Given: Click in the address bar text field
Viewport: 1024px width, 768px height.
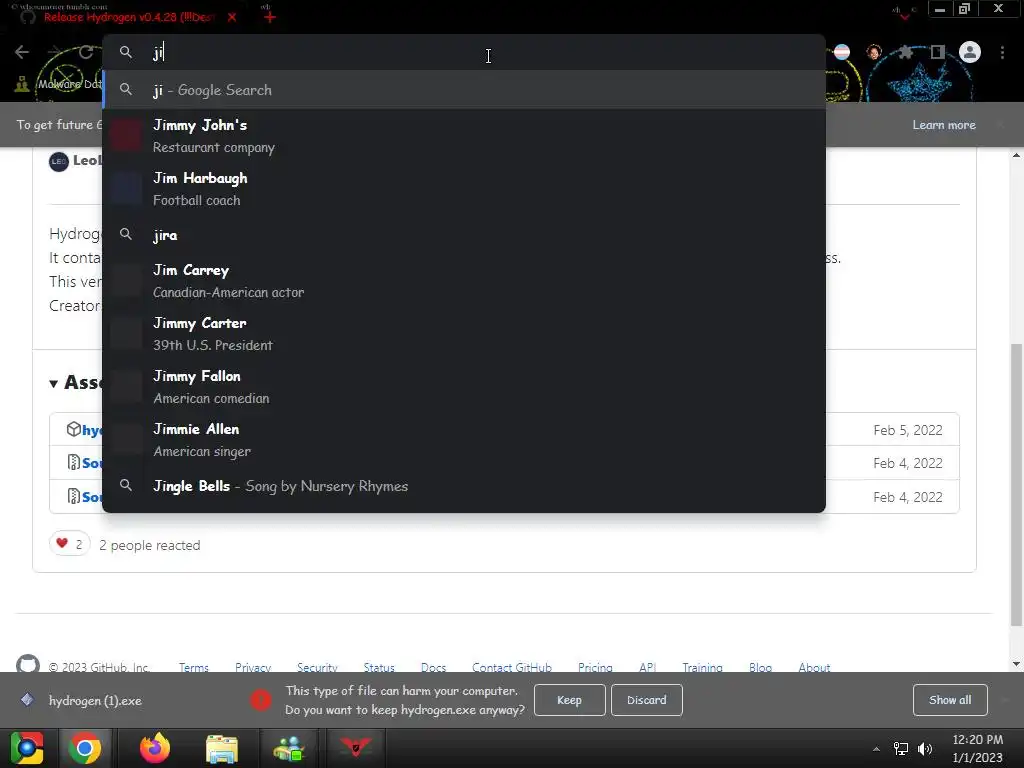Looking at the screenshot, I should tap(464, 52).
